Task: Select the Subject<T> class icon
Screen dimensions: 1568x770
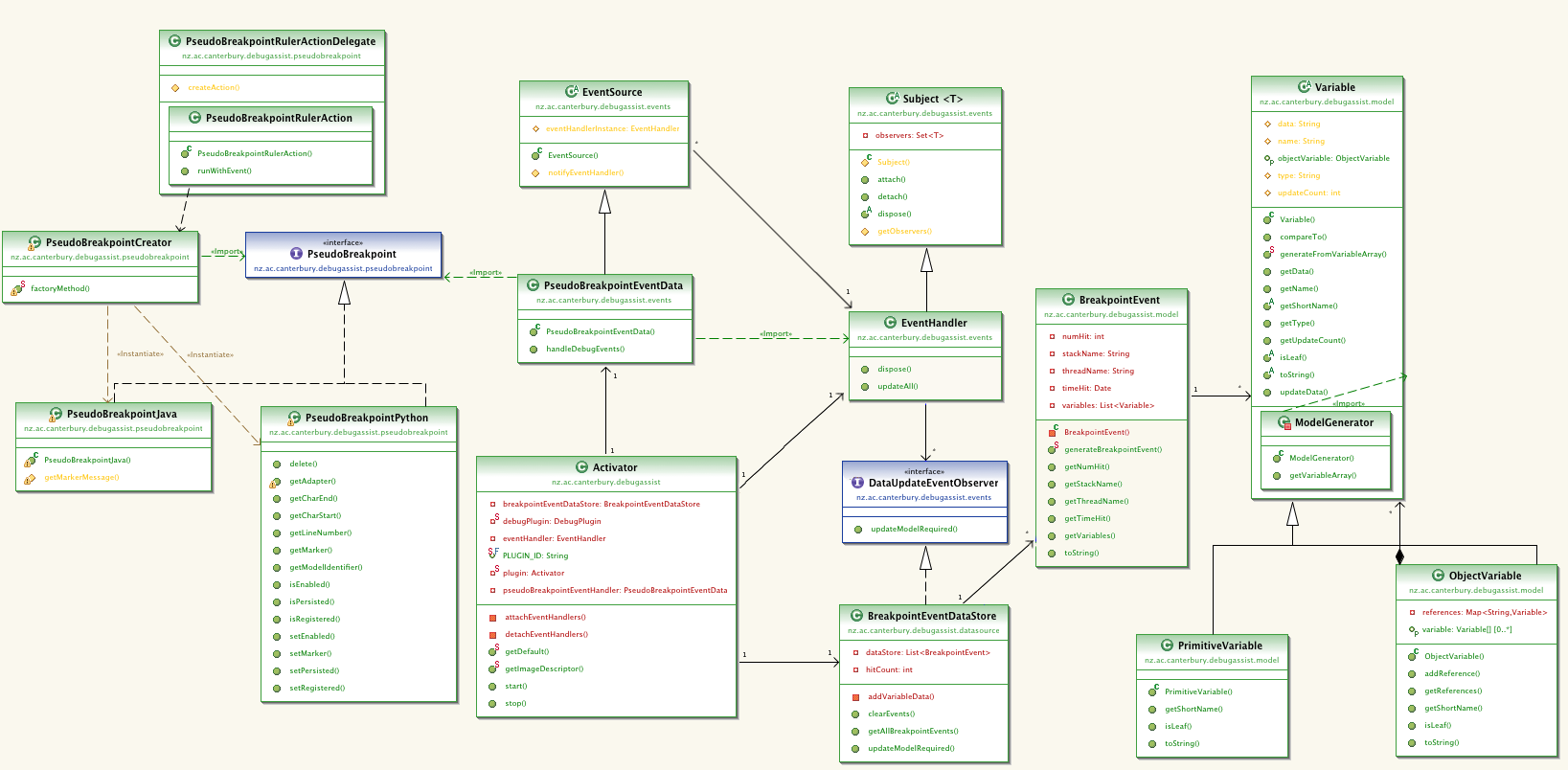Action: click(893, 99)
